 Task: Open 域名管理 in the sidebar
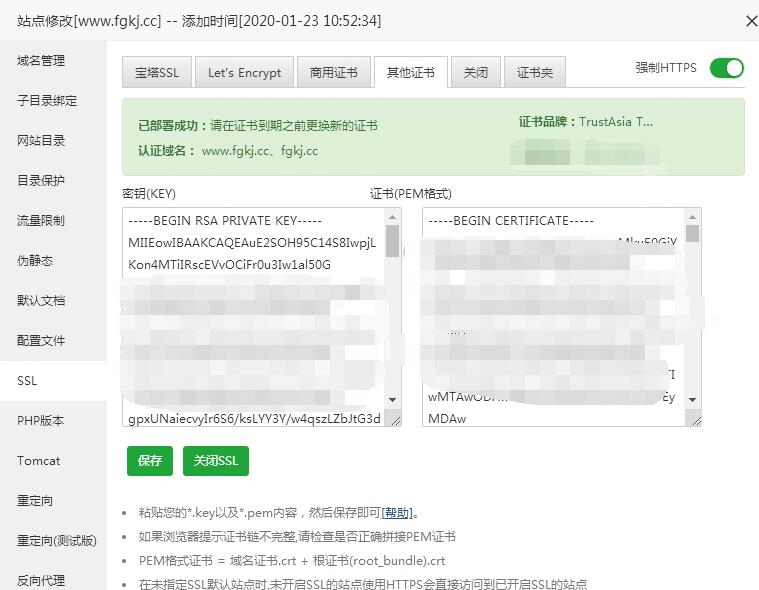(x=41, y=61)
